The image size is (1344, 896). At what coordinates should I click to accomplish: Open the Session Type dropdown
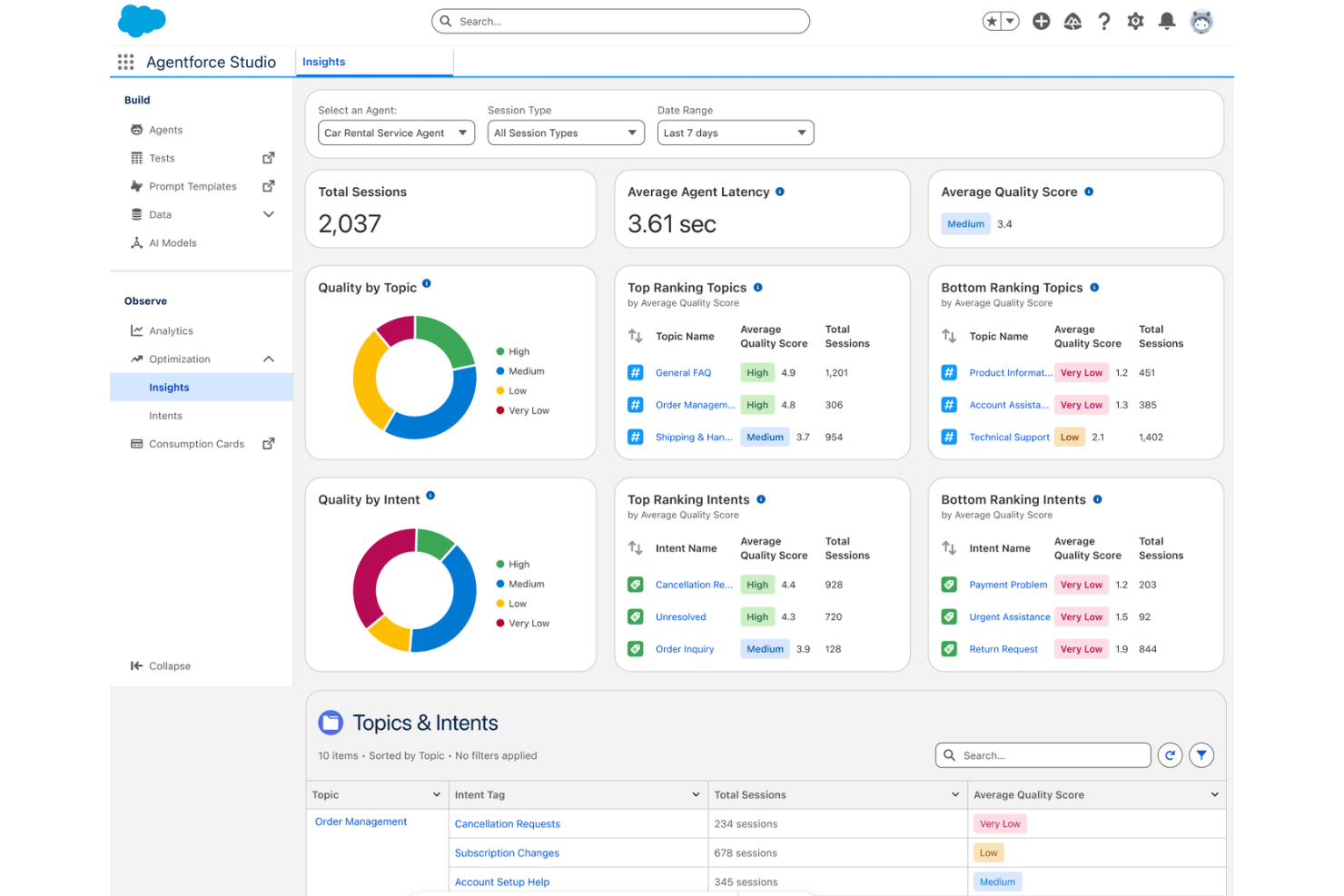[x=566, y=133]
